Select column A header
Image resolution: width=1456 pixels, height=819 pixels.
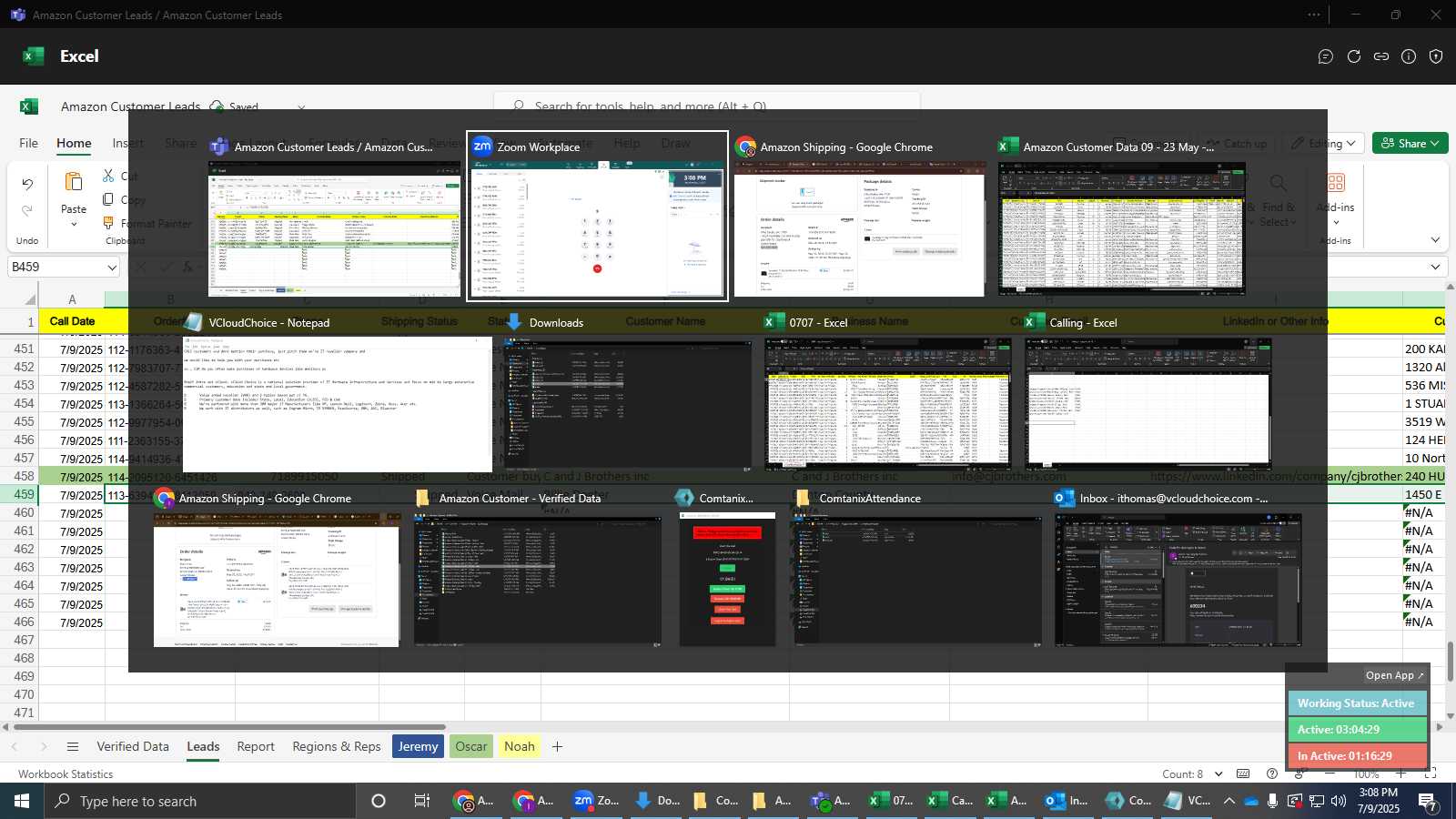(x=72, y=299)
